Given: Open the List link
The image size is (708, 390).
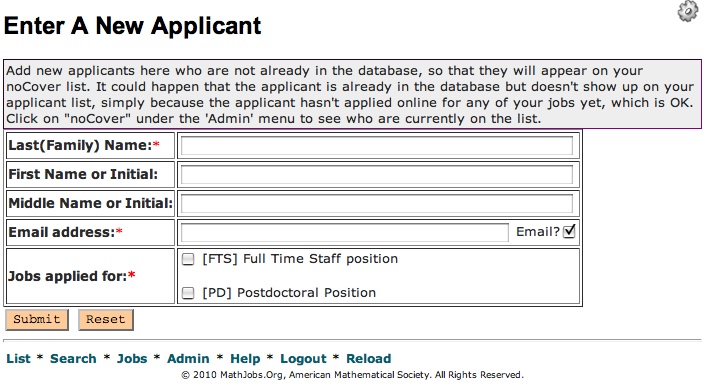Looking at the screenshot, I should (x=19, y=358).
